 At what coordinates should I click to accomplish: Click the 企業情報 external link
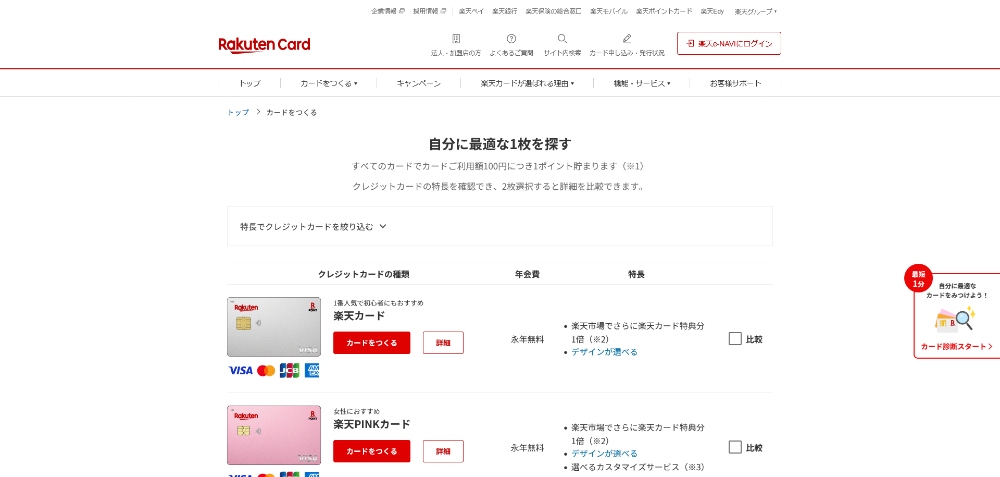click(388, 11)
